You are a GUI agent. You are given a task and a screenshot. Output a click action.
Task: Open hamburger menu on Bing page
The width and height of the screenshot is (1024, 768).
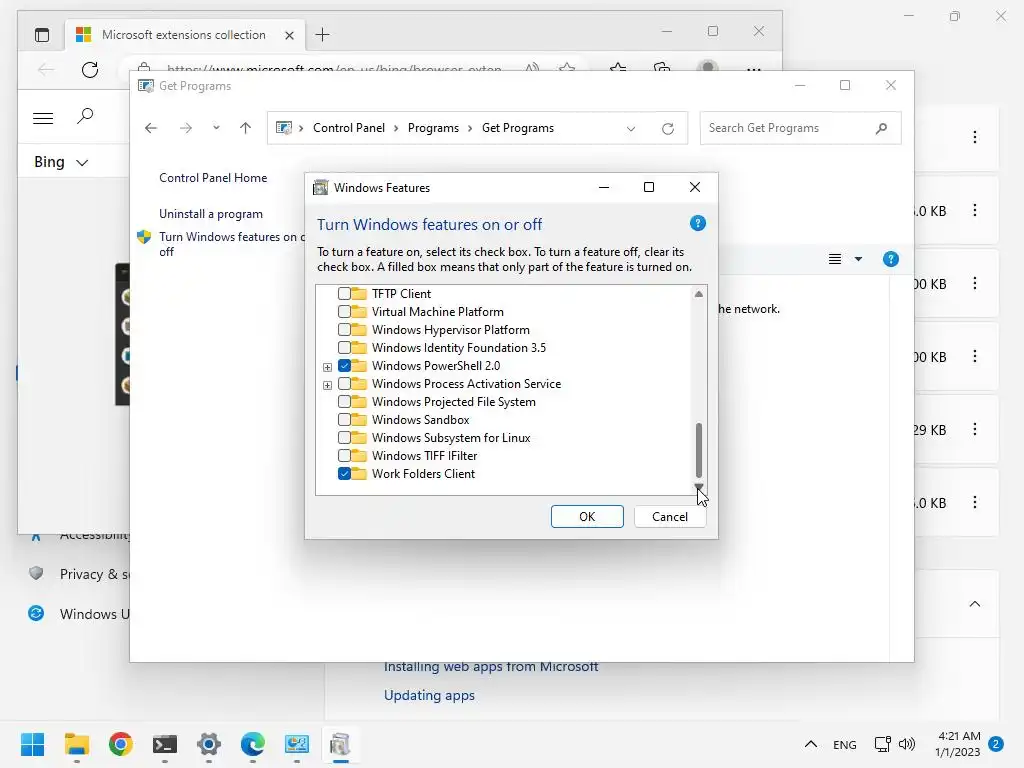[43, 118]
